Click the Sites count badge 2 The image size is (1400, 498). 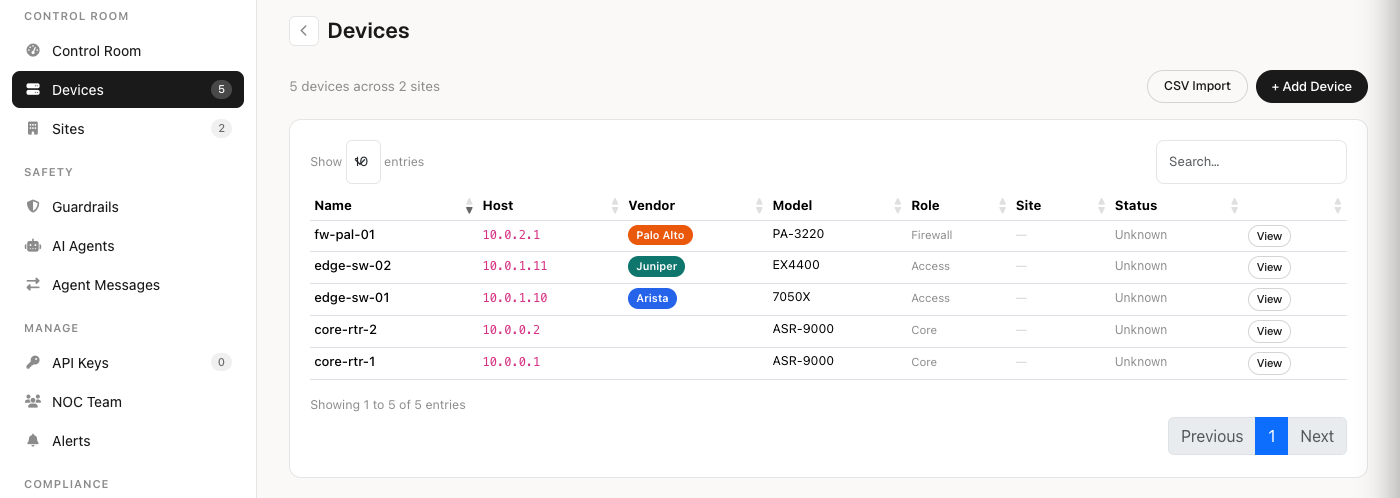point(221,129)
